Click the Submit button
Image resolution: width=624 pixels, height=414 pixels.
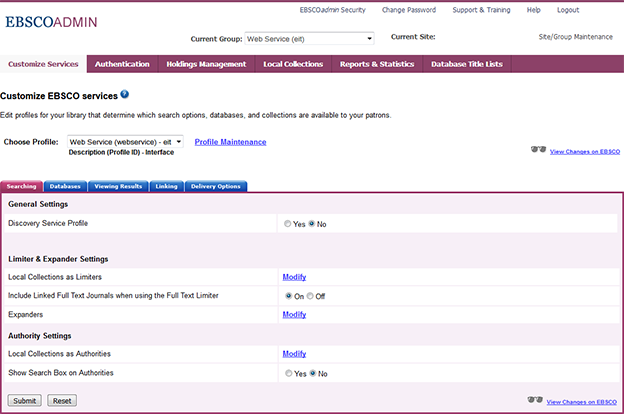coord(25,400)
